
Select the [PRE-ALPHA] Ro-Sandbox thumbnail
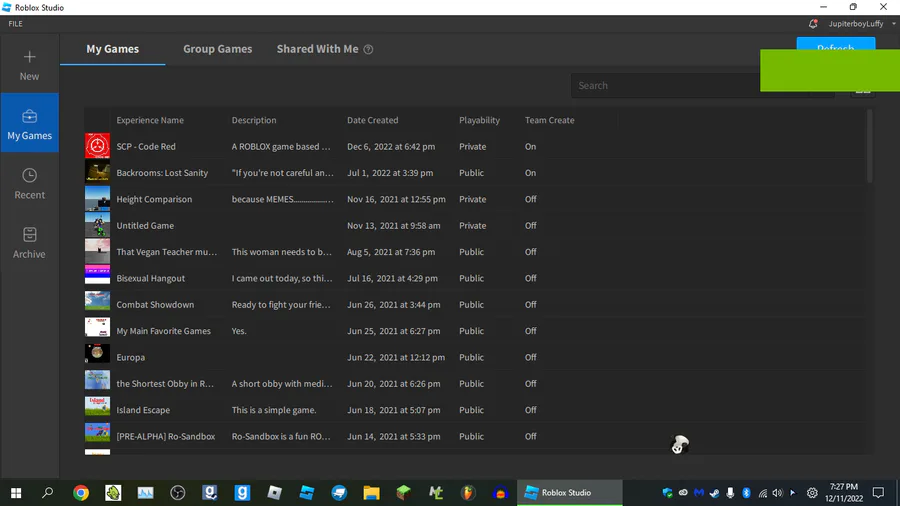97,433
